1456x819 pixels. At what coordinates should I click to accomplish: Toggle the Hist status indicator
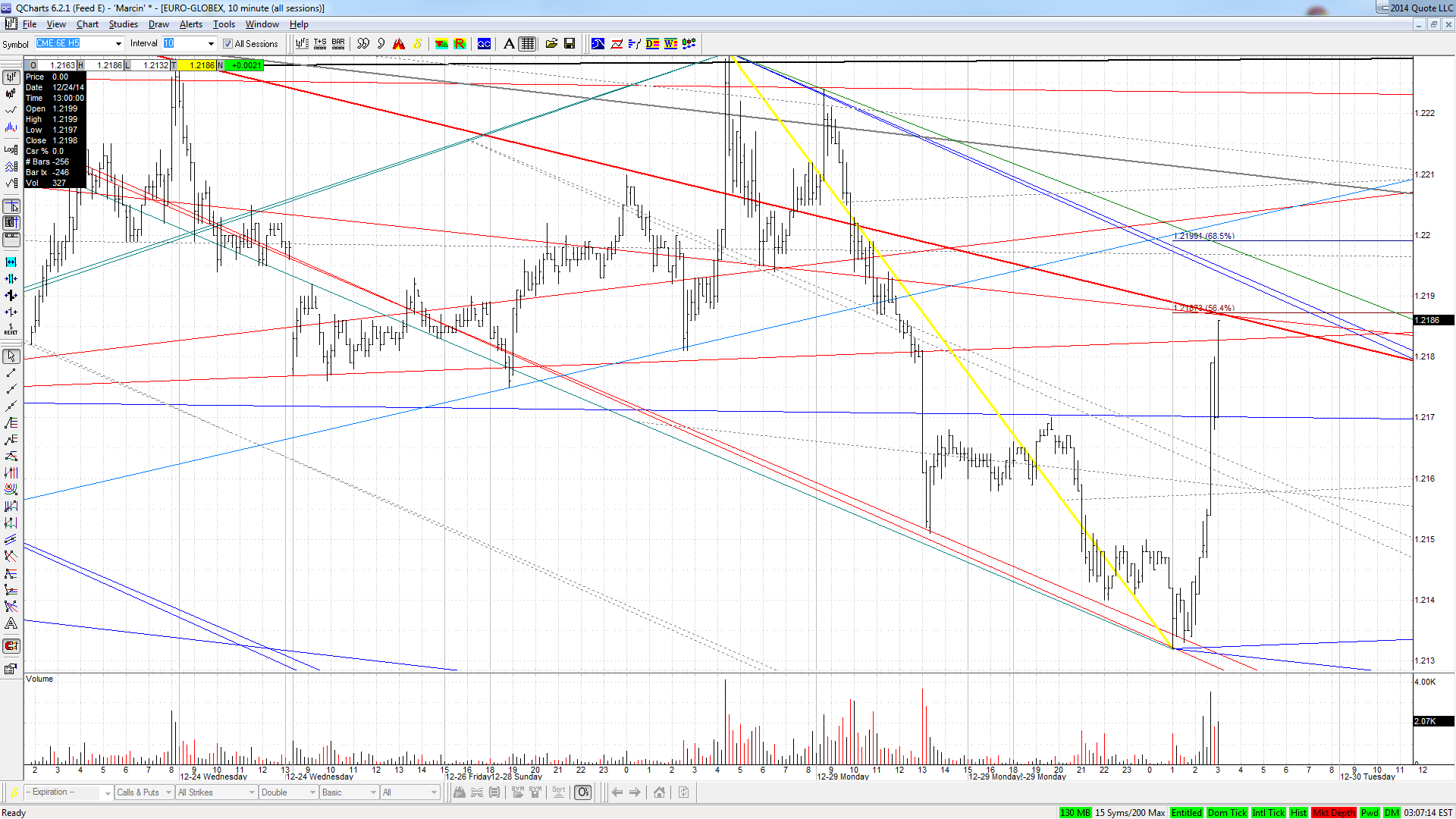(x=1298, y=813)
